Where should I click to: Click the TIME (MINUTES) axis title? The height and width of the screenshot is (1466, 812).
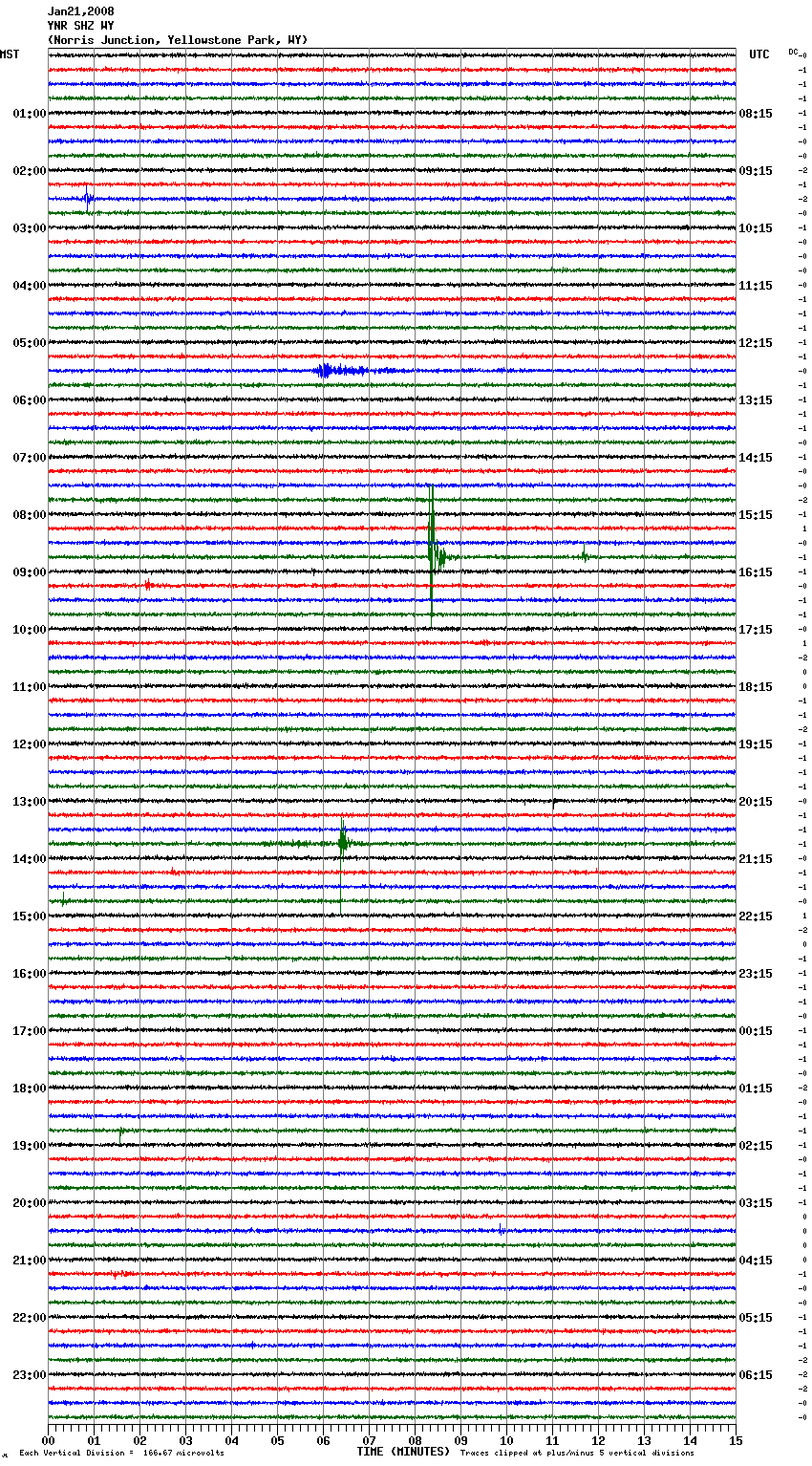pos(403,1452)
